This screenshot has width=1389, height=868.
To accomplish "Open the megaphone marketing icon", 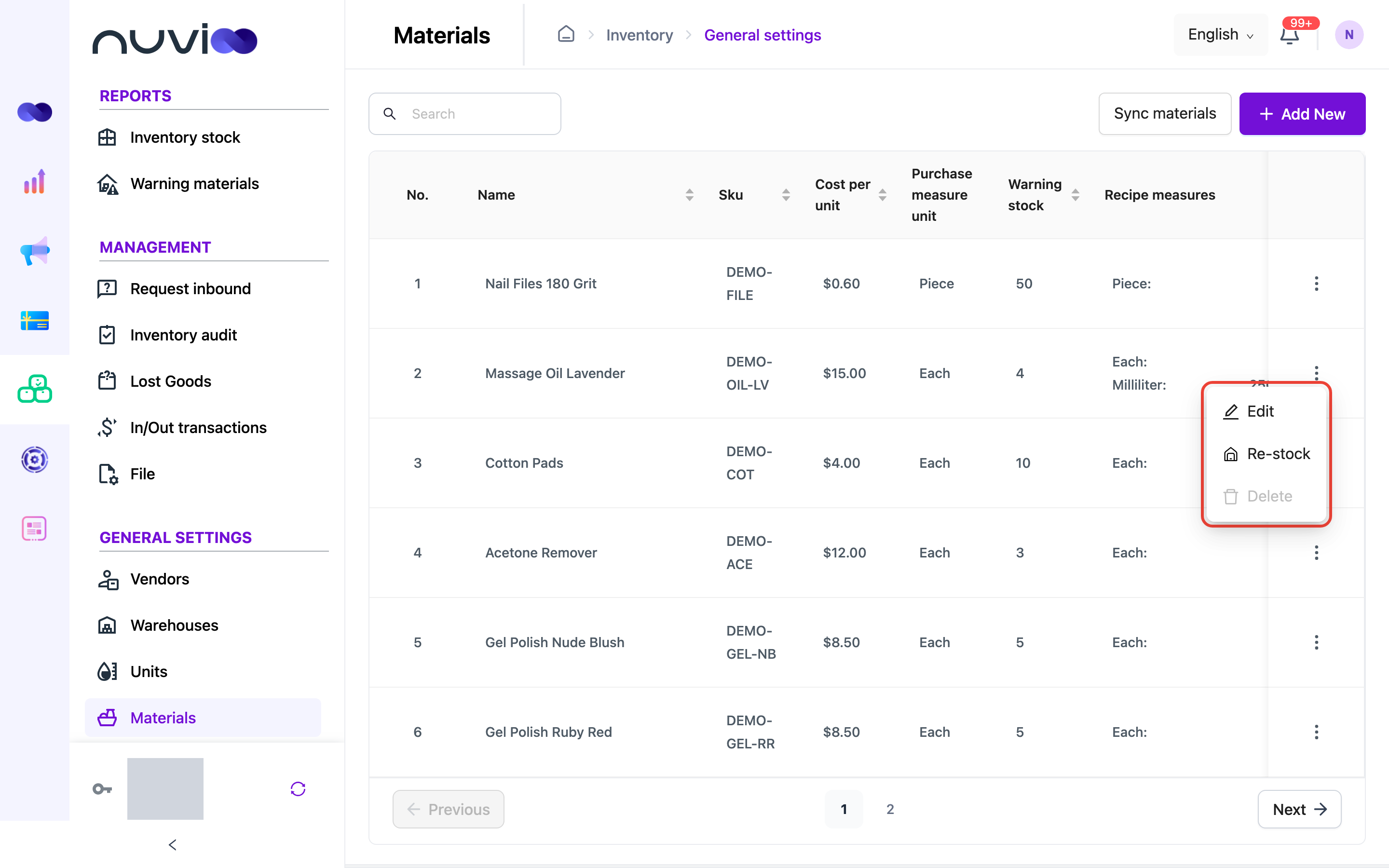I will (x=34, y=251).
